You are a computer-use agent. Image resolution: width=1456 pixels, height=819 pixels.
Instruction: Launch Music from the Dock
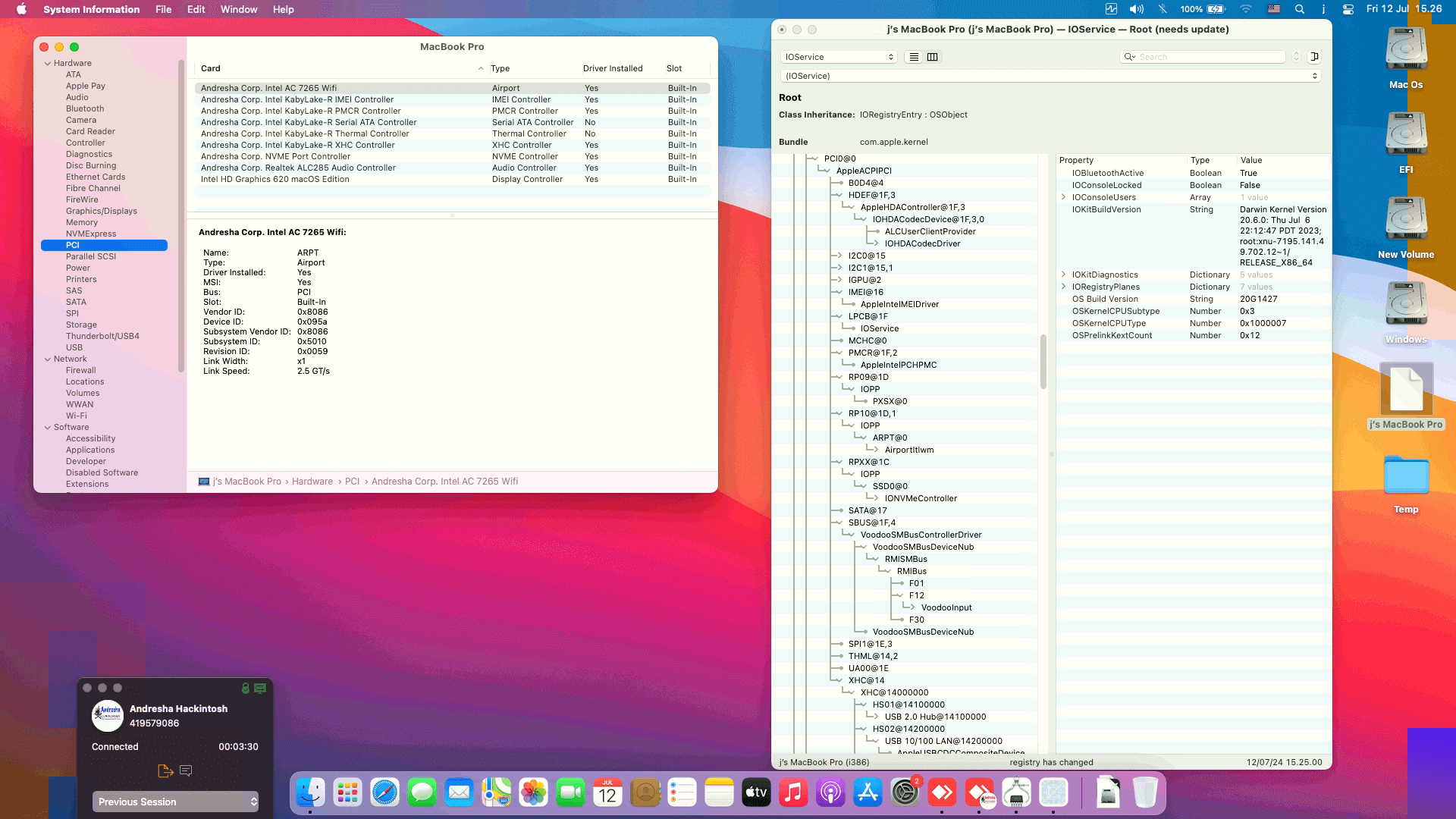(793, 793)
